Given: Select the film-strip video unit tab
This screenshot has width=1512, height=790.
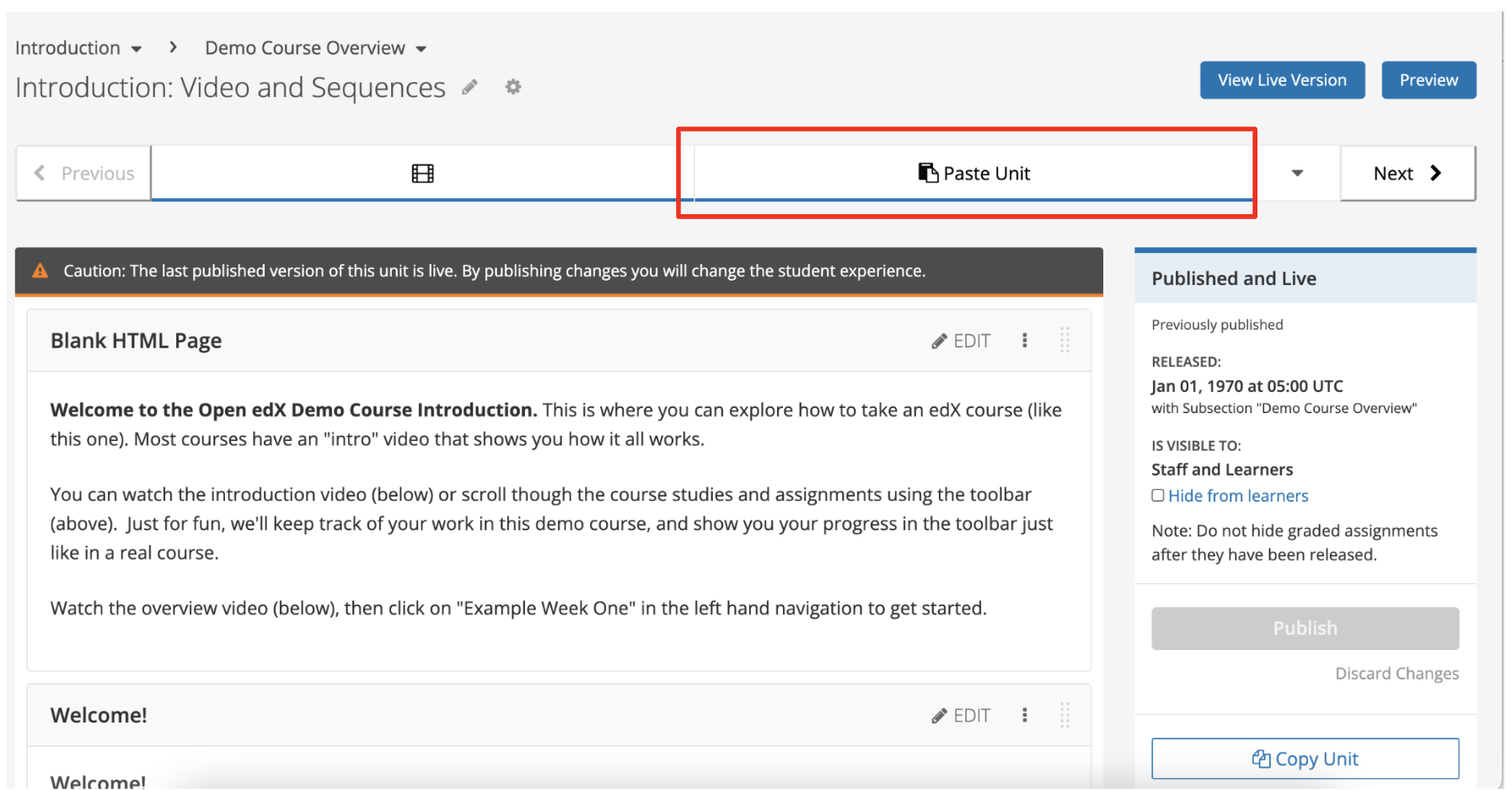Looking at the screenshot, I should coord(421,173).
